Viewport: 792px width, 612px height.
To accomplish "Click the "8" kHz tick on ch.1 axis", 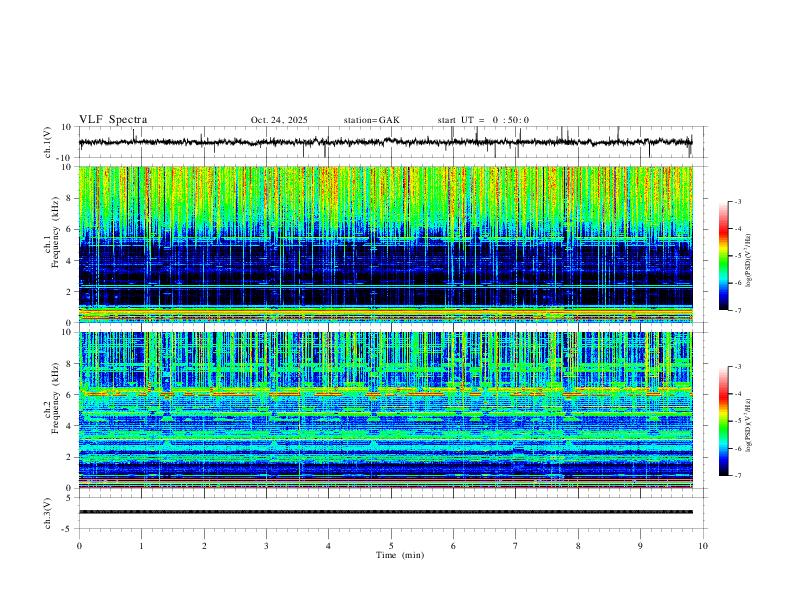I will (69, 198).
